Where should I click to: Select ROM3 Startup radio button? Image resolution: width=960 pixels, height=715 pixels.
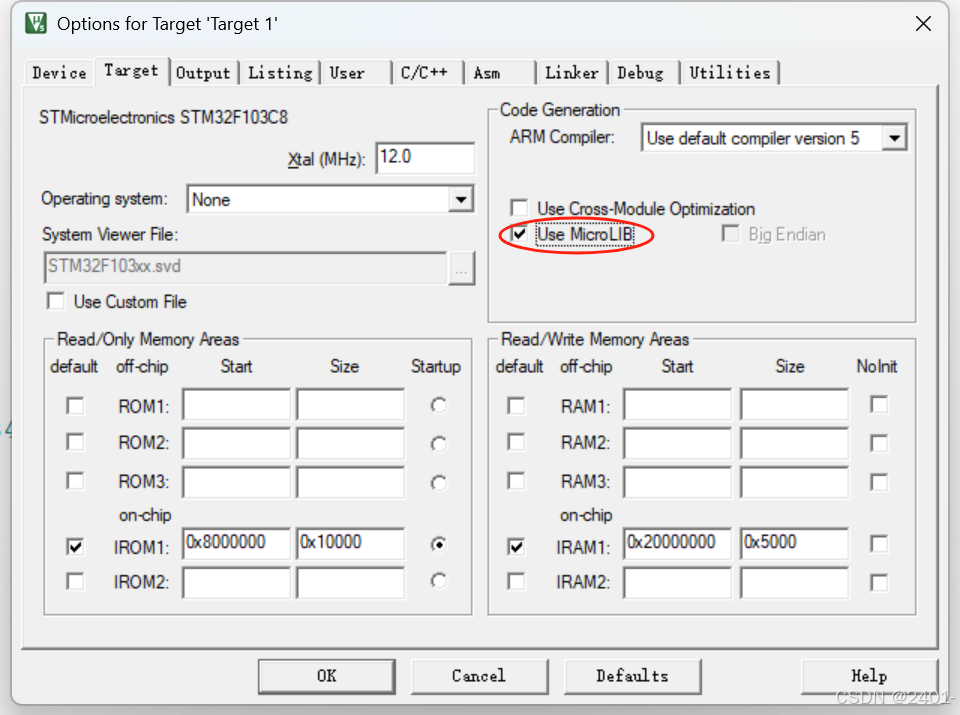point(438,482)
